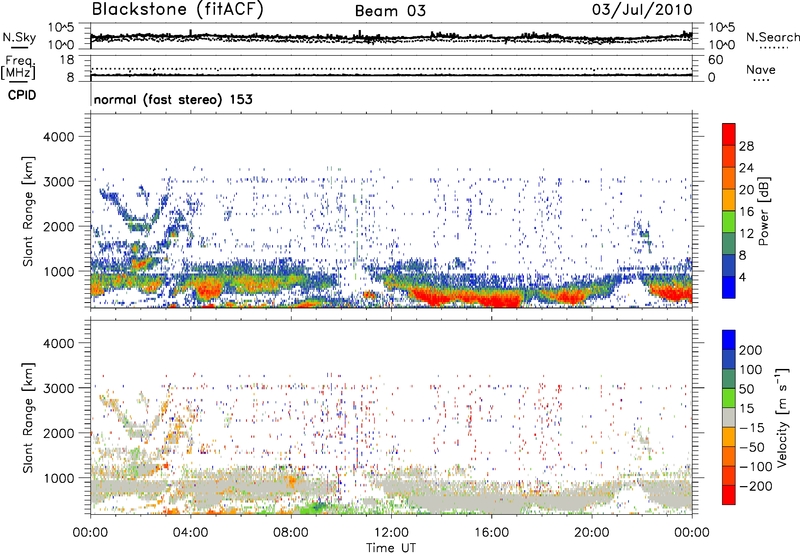
Task: Click the '2000' tick of the velocity panel
Action: point(59,433)
